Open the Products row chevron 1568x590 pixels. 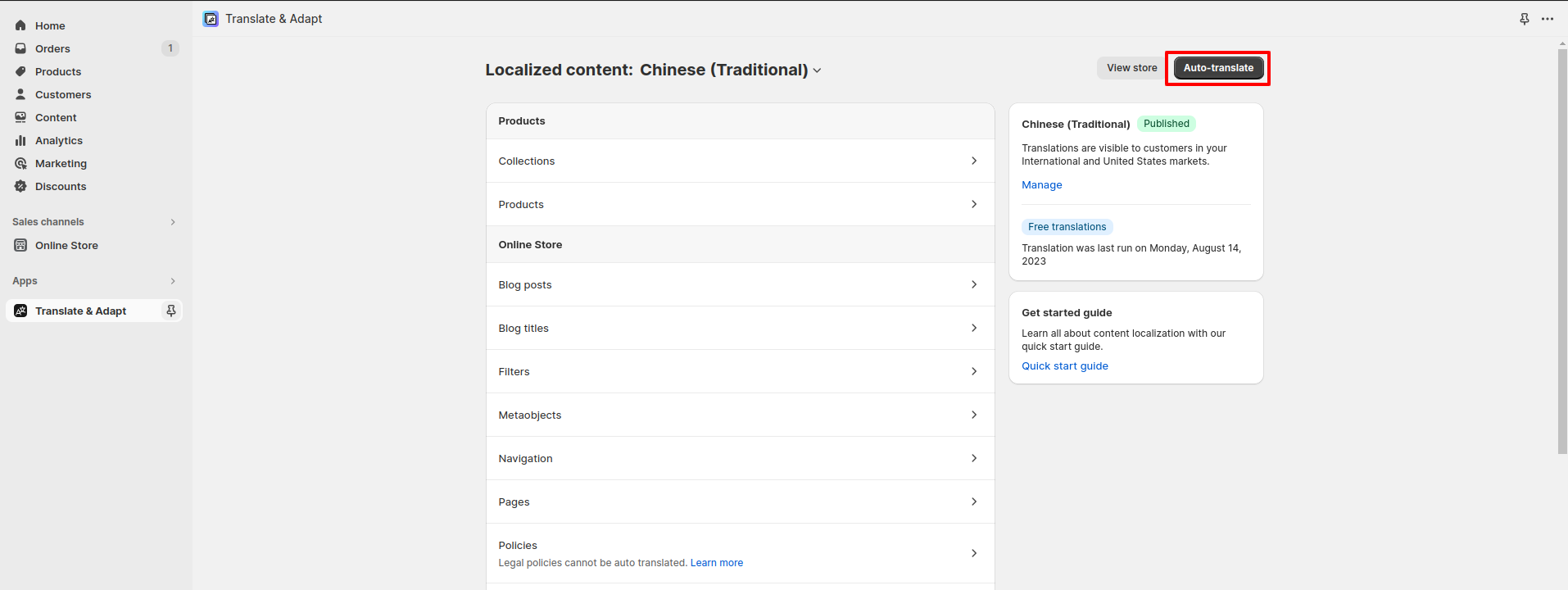coord(974,204)
